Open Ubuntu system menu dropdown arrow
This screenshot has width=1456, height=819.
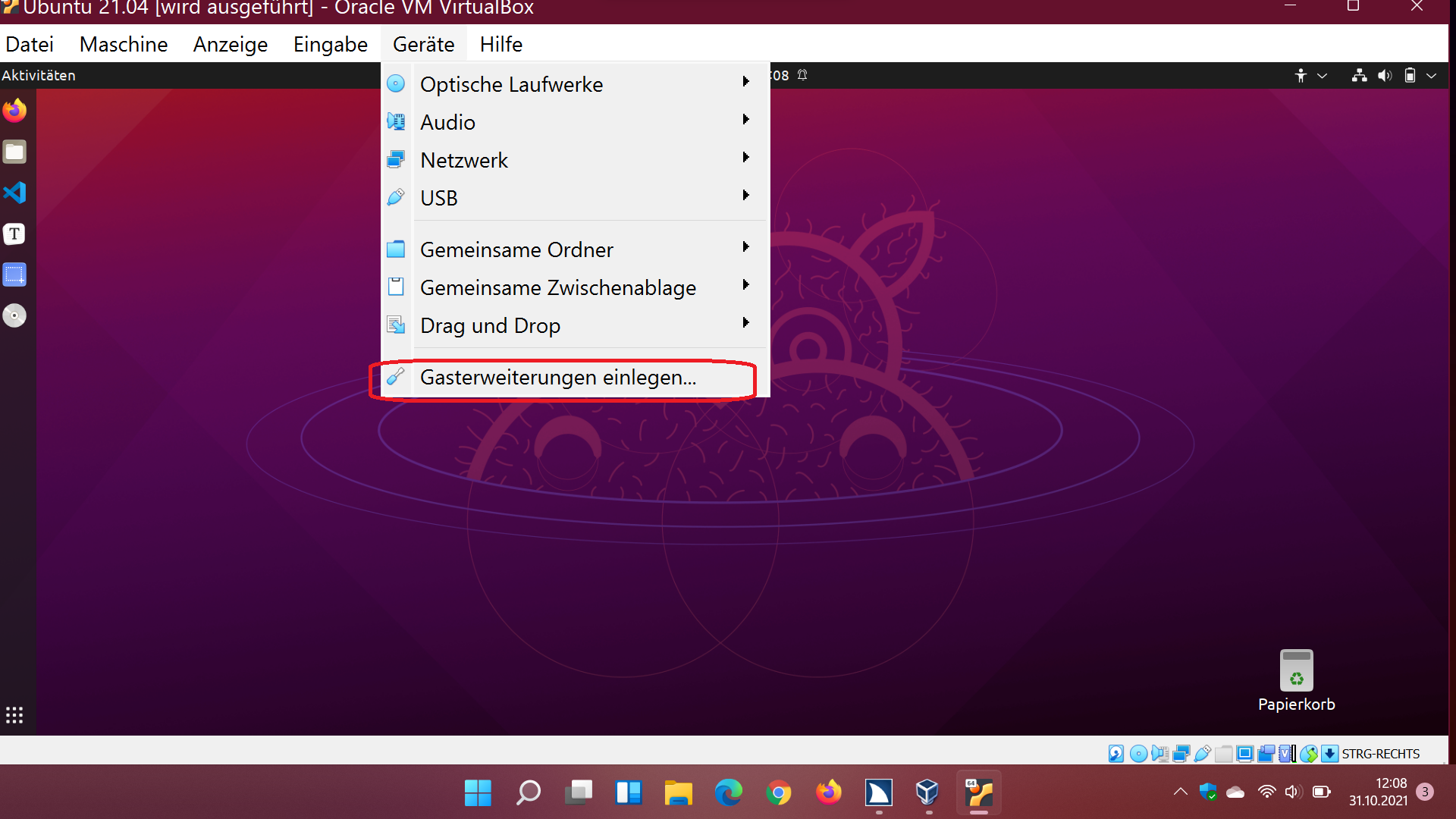[1432, 75]
